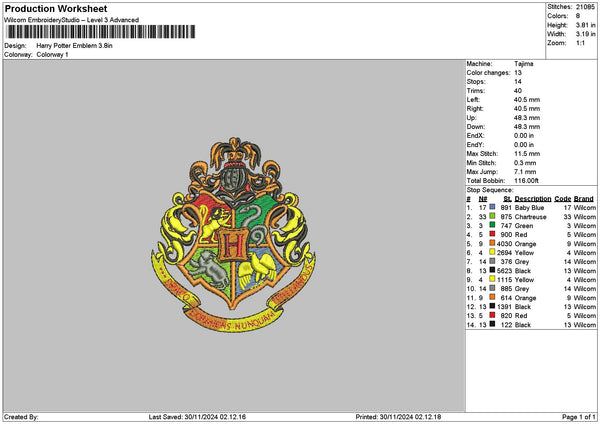Select the Total Bobbin value 116.00ft

click(x=526, y=181)
